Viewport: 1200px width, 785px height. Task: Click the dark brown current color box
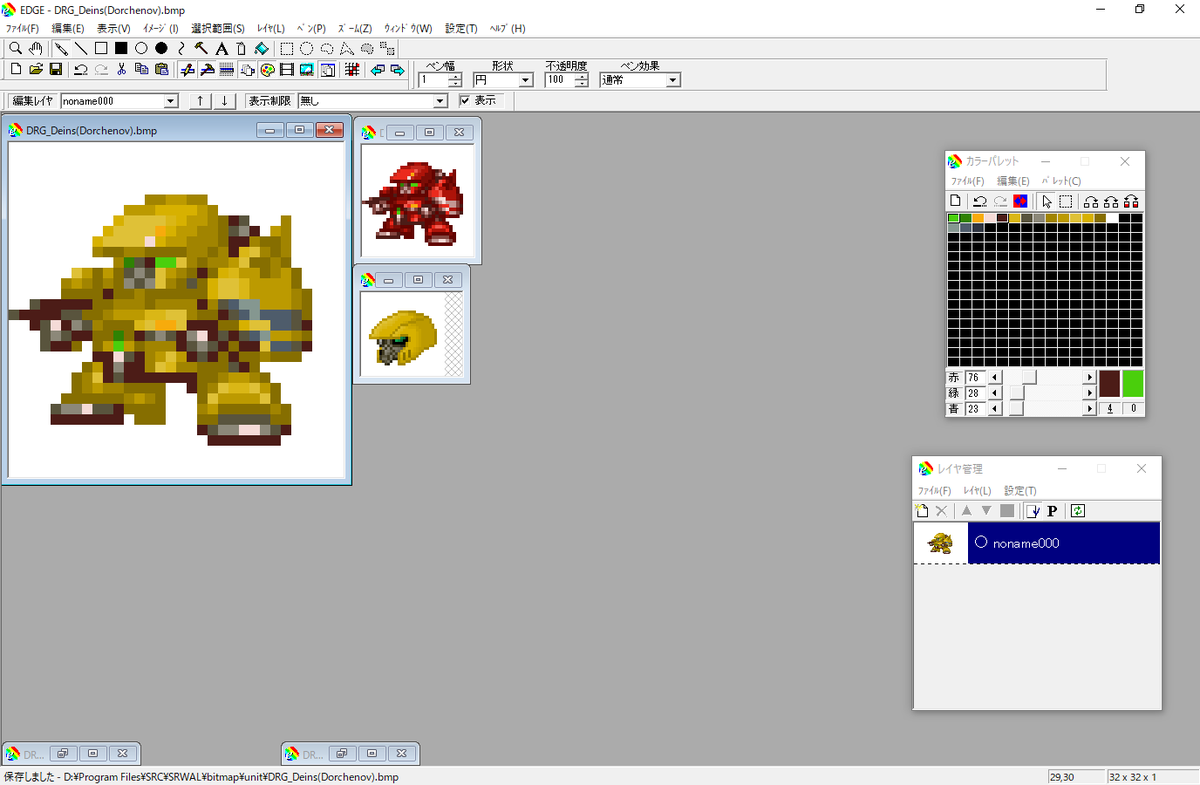pos(1109,383)
